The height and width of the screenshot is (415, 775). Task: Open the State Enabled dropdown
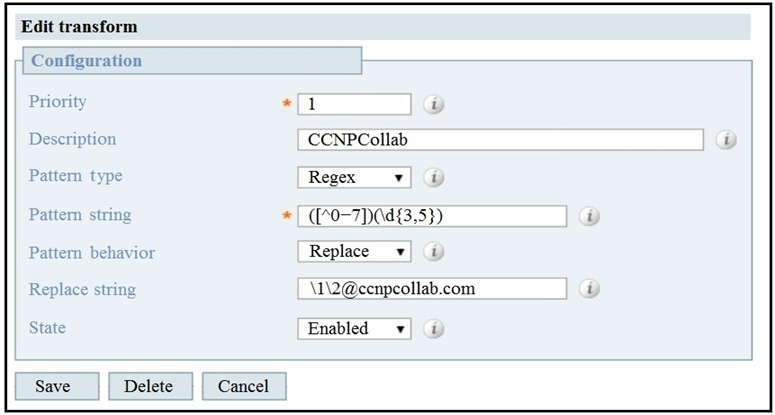[x=354, y=328]
